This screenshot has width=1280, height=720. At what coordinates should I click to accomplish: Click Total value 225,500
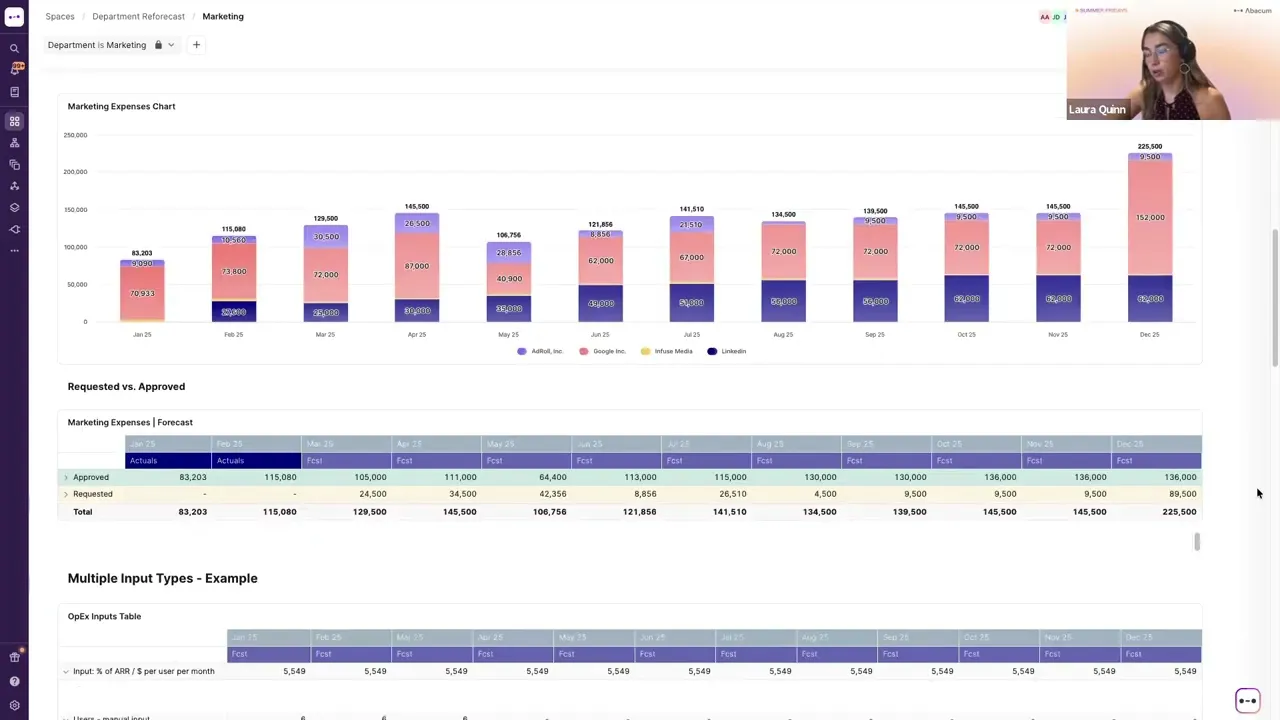1179,512
